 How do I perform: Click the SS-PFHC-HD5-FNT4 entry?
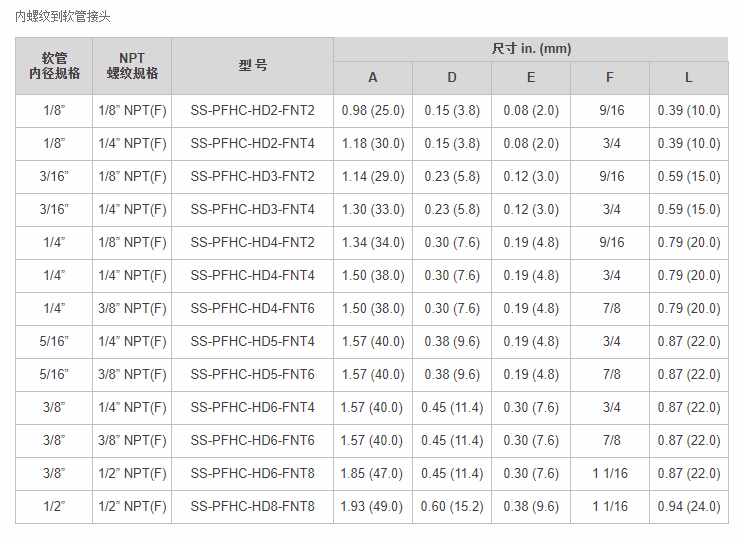(x=252, y=342)
